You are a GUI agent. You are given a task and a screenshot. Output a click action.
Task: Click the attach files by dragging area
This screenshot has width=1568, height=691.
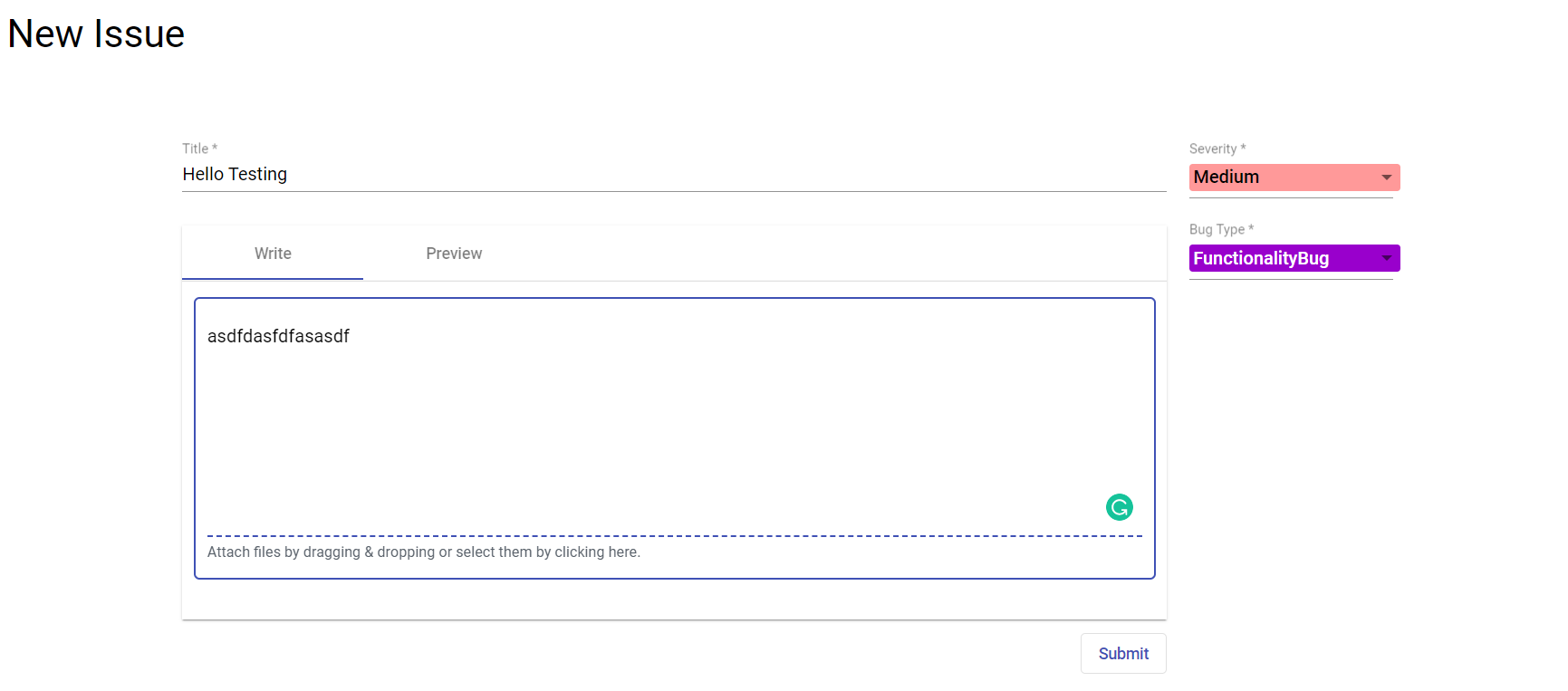coord(674,552)
